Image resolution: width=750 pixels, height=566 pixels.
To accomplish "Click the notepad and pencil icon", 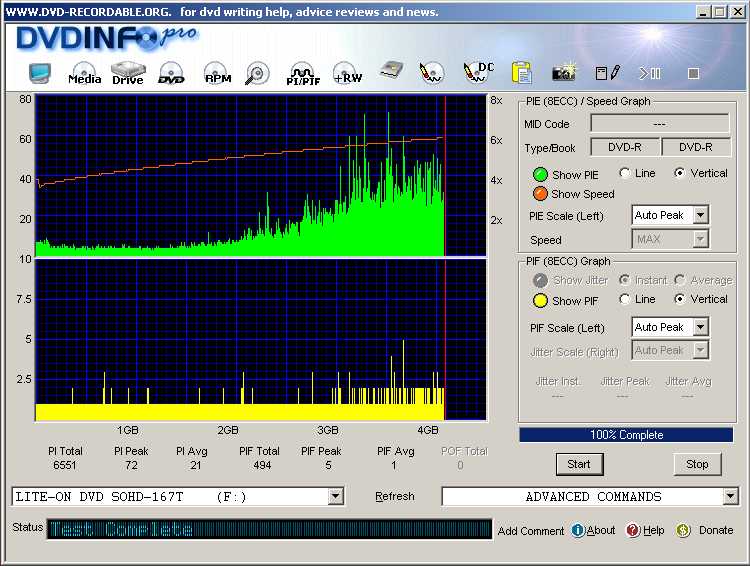I will (608, 73).
